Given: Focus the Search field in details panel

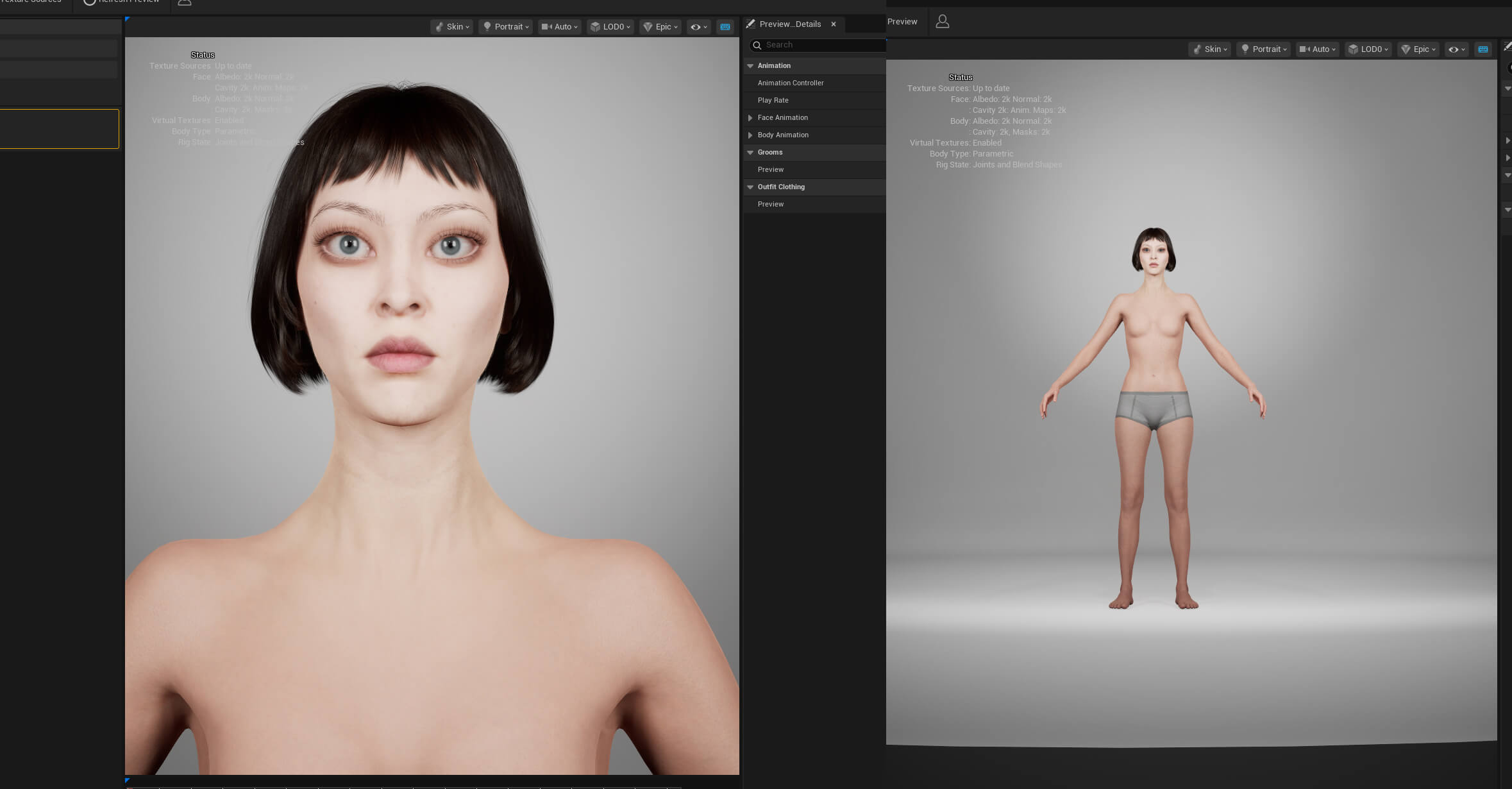Looking at the screenshot, I should [x=818, y=45].
